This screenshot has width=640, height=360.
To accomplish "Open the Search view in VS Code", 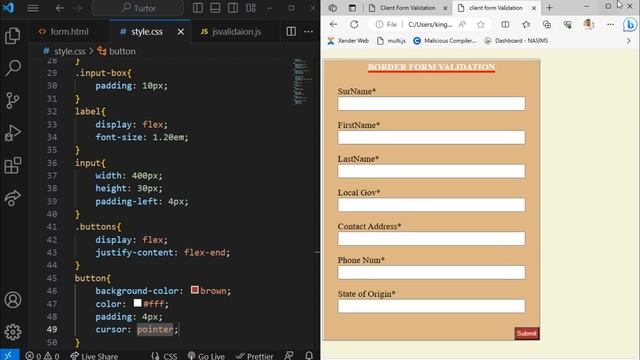I will (x=13, y=68).
